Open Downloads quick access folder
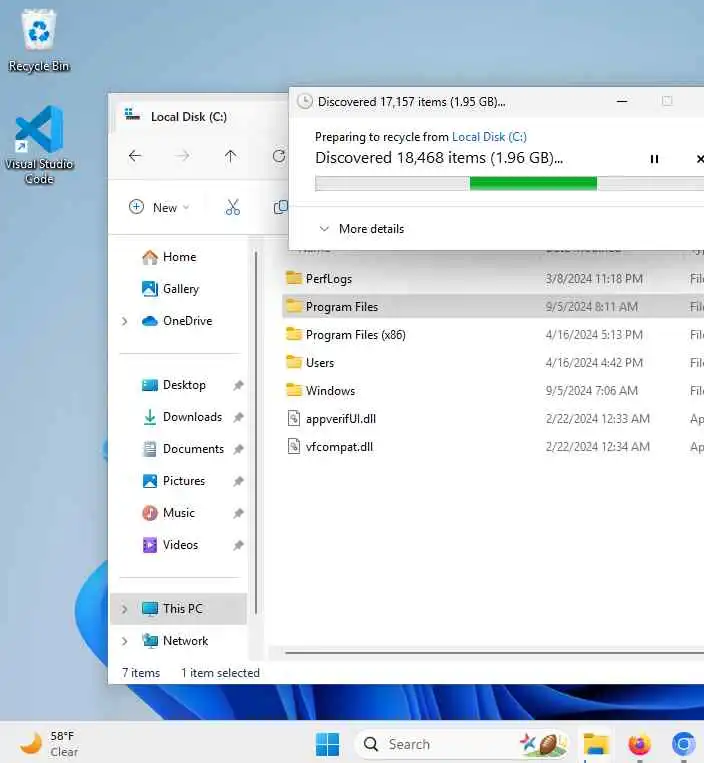704x763 pixels. (x=182, y=417)
